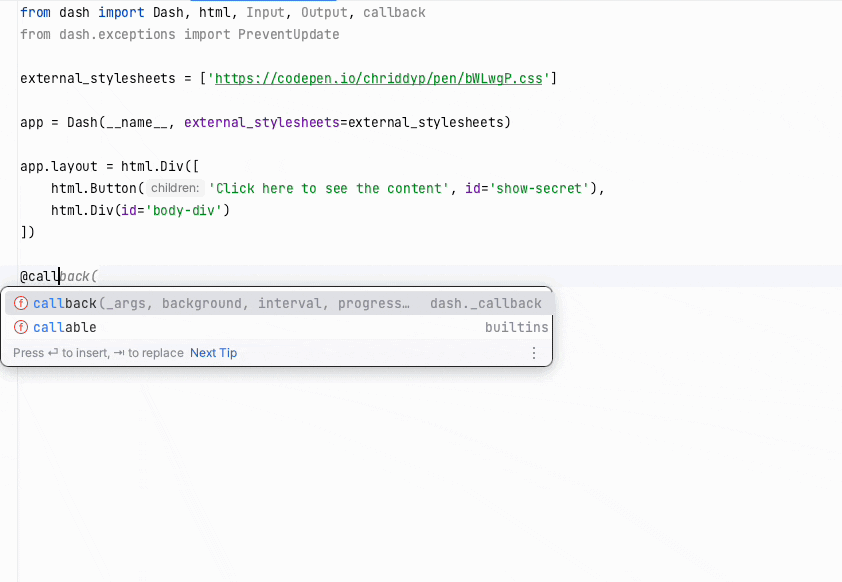Click the app.layout assignment
842x582 pixels.
coord(59,166)
